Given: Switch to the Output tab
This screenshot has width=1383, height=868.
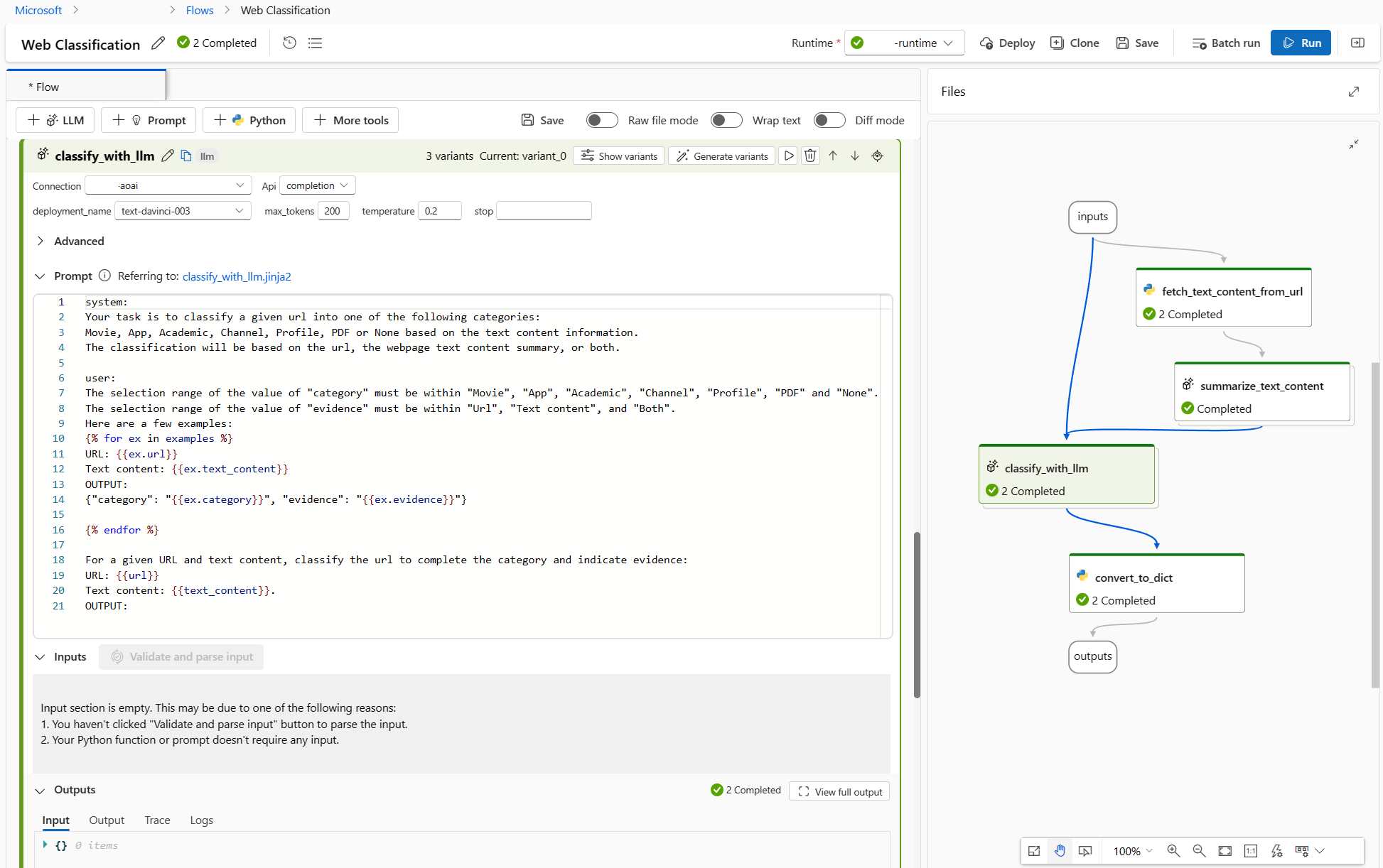Looking at the screenshot, I should tap(107, 820).
